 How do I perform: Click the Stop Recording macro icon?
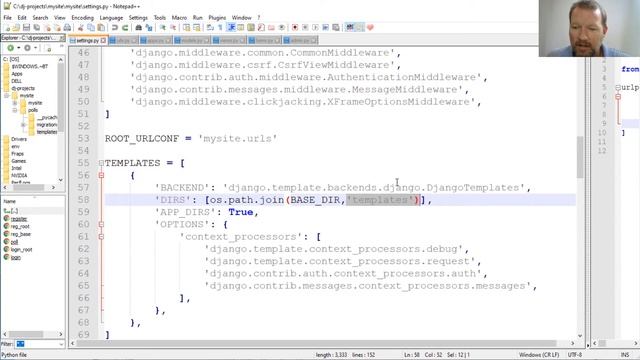(x=305, y=28)
